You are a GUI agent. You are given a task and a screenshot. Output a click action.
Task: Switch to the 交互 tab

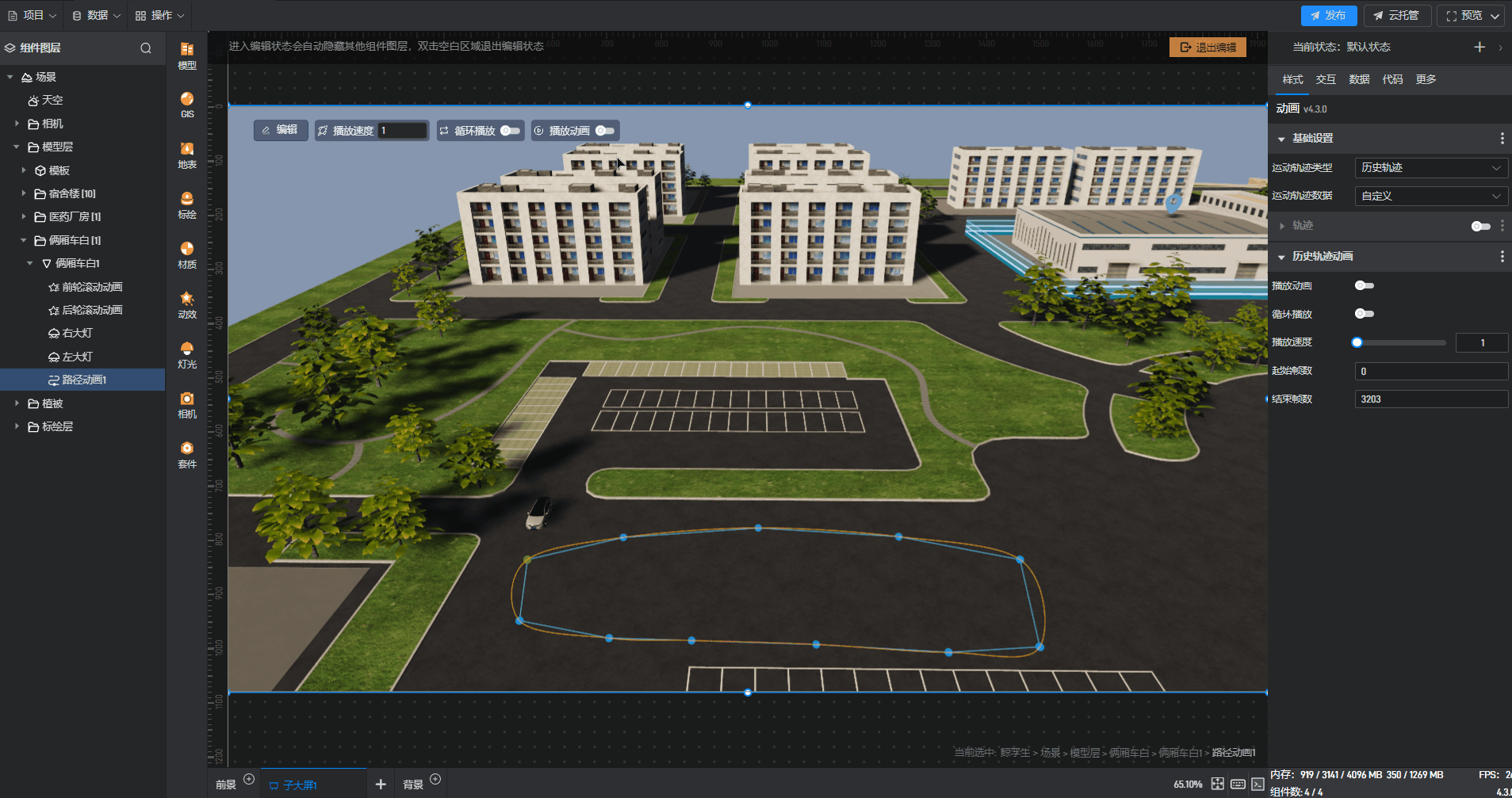click(x=1326, y=79)
